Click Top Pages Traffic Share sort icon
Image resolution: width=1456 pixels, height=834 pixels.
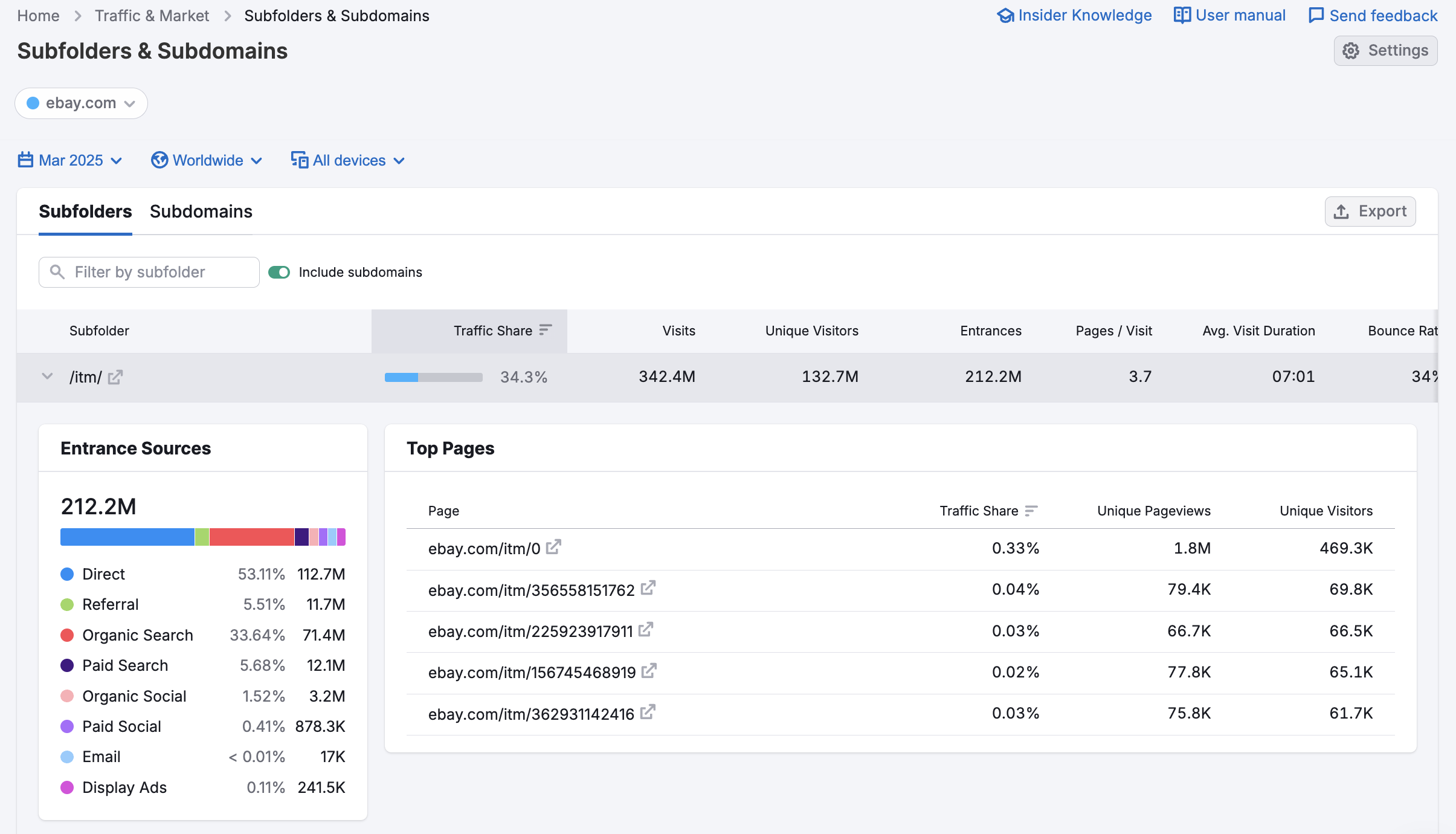[1031, 511]
